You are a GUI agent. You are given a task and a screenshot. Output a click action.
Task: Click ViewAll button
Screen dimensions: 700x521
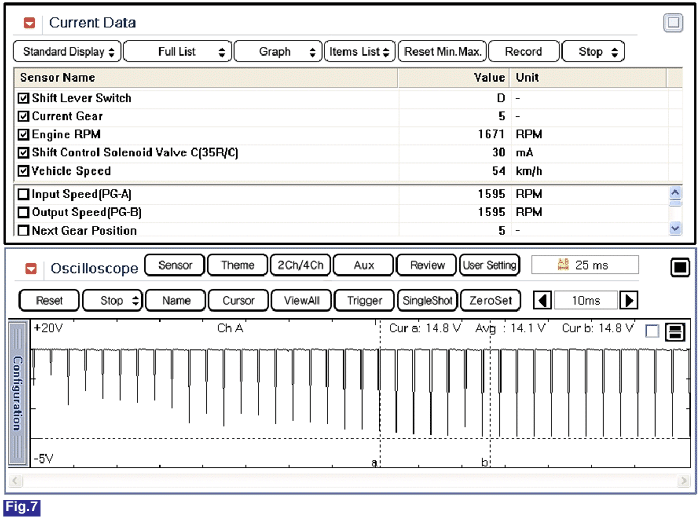click(301, 300)
